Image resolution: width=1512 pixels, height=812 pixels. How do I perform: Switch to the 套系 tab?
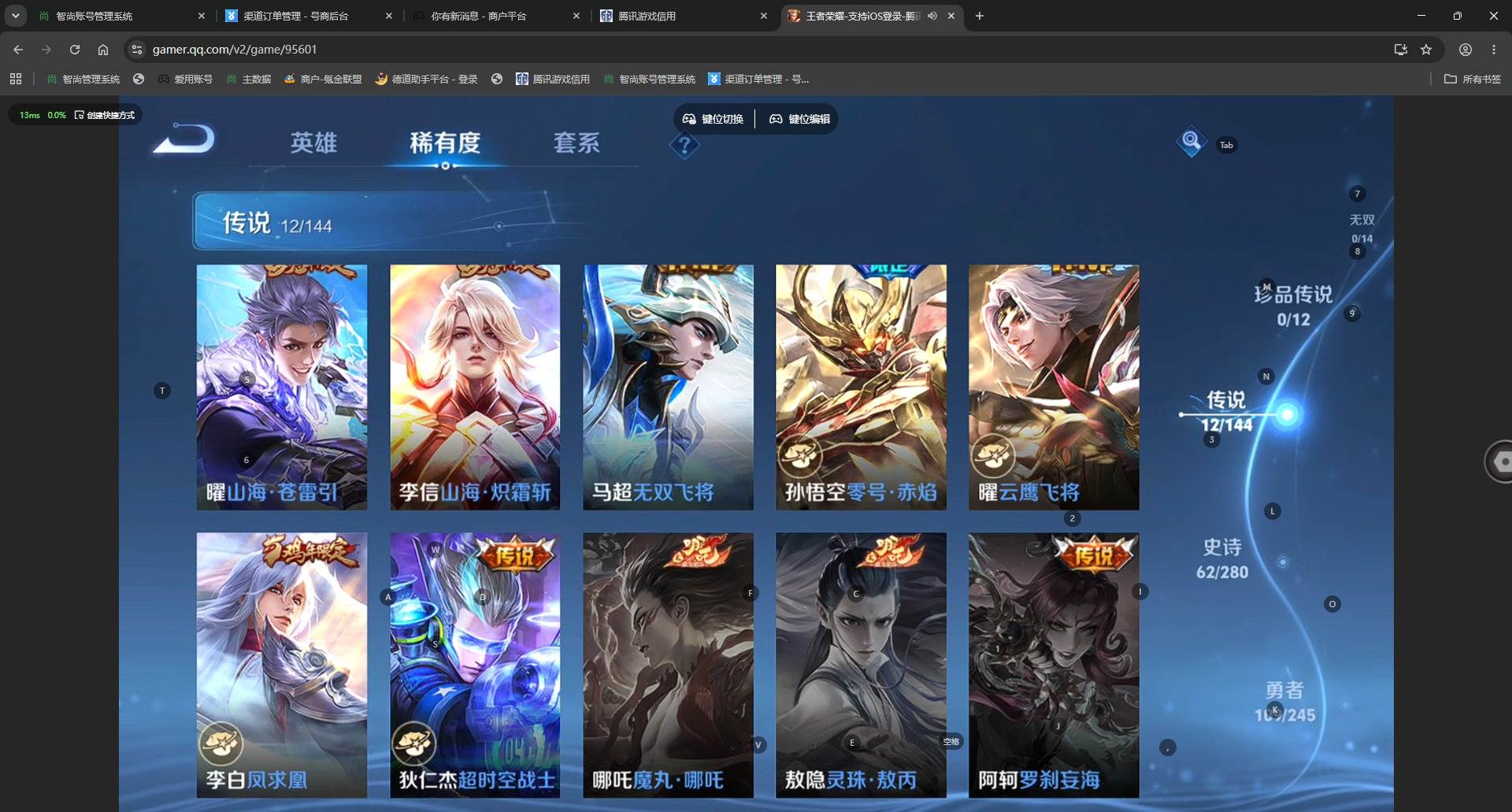(576, 143)
